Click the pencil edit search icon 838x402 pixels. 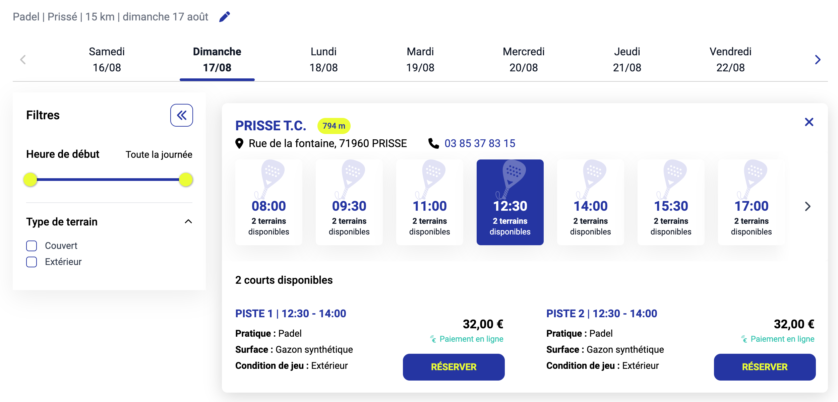point(225,17)
